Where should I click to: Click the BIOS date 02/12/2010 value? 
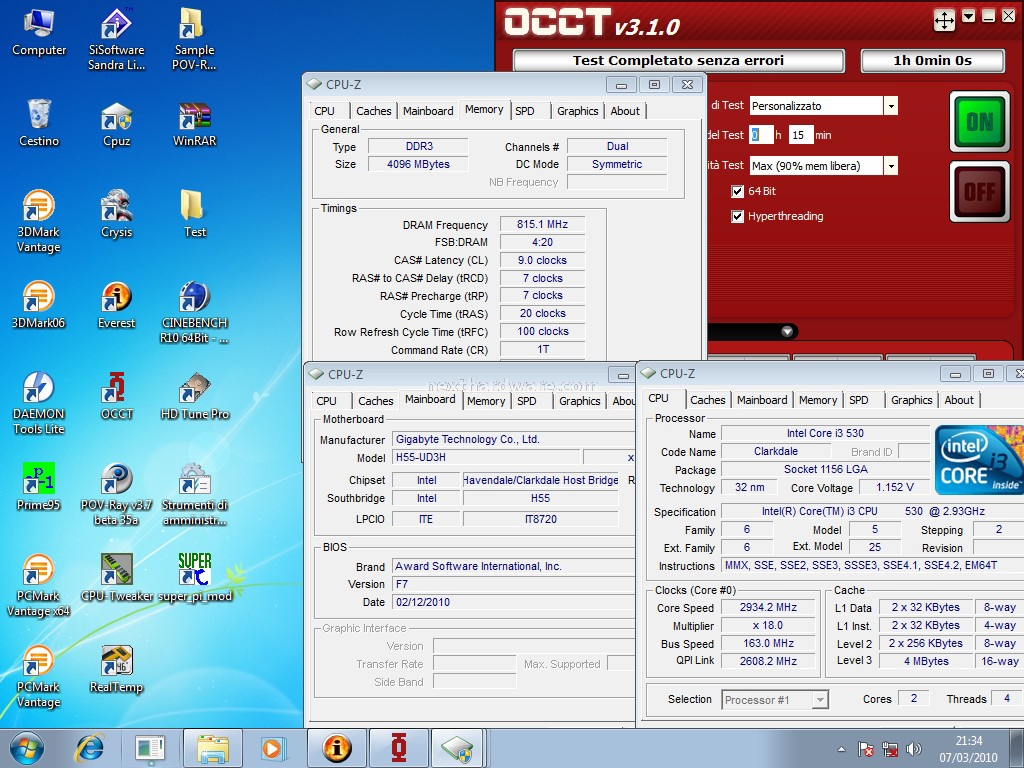513,602
